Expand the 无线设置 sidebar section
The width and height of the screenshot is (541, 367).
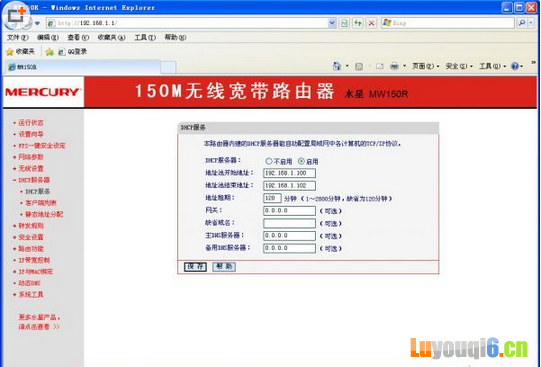(x=28, y=169)
